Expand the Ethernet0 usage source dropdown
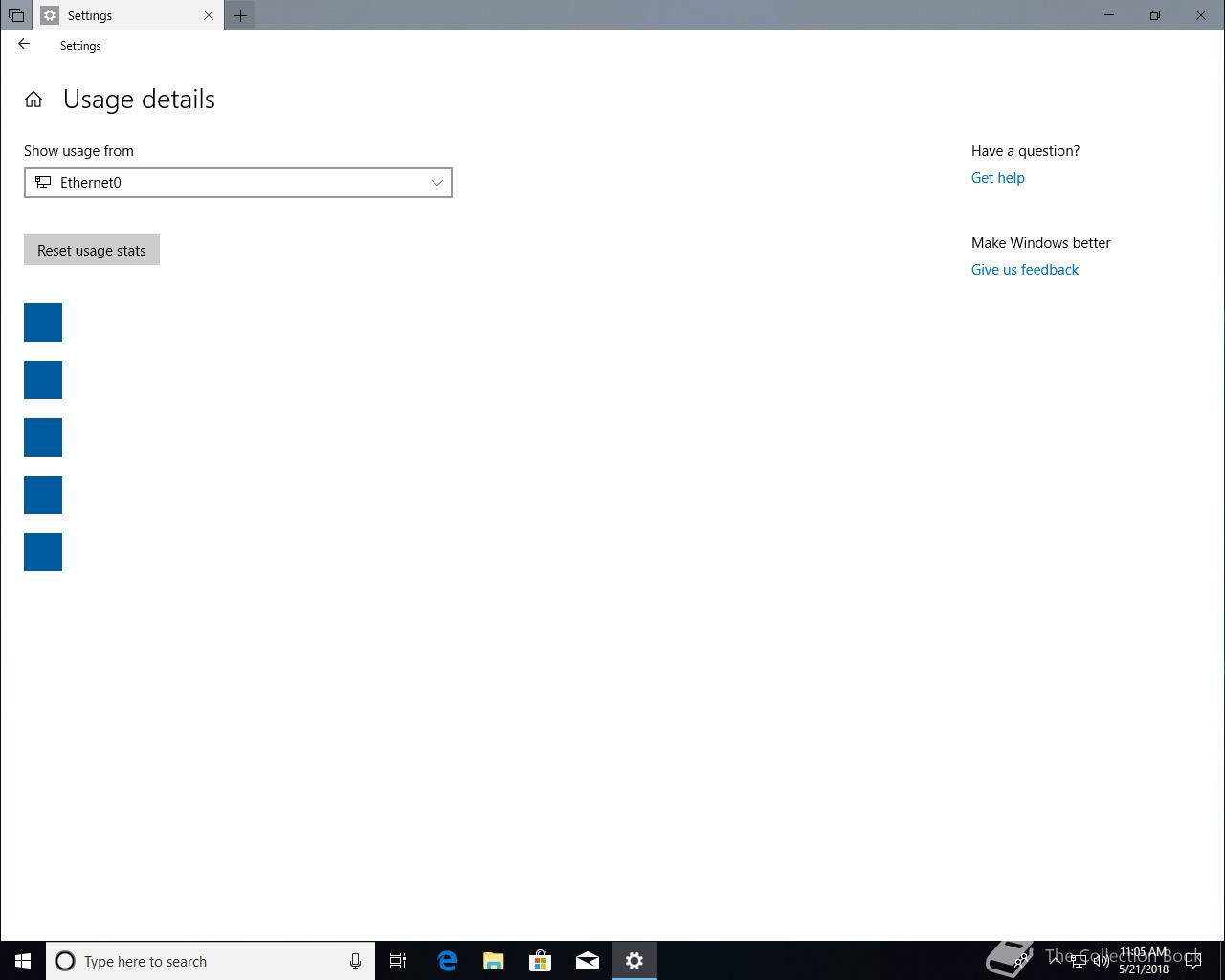Screen dimensions: 1225x980 [x=238, y=183]
